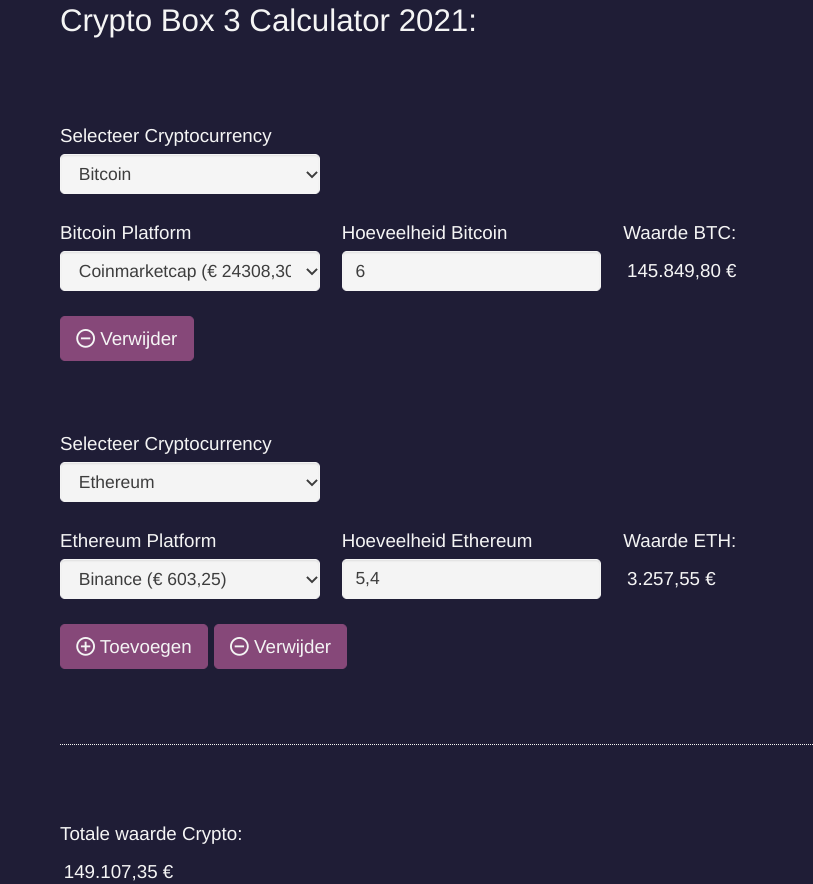Click the Waarde ETH amount 3.257,55 €

[x=671, y=578]
